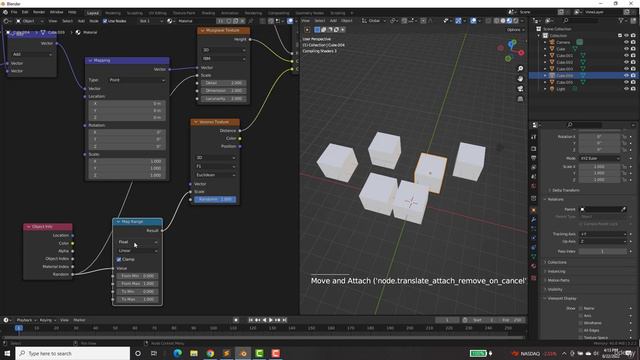
Task: Switch to rendered viewport shading
Action: 516,21
